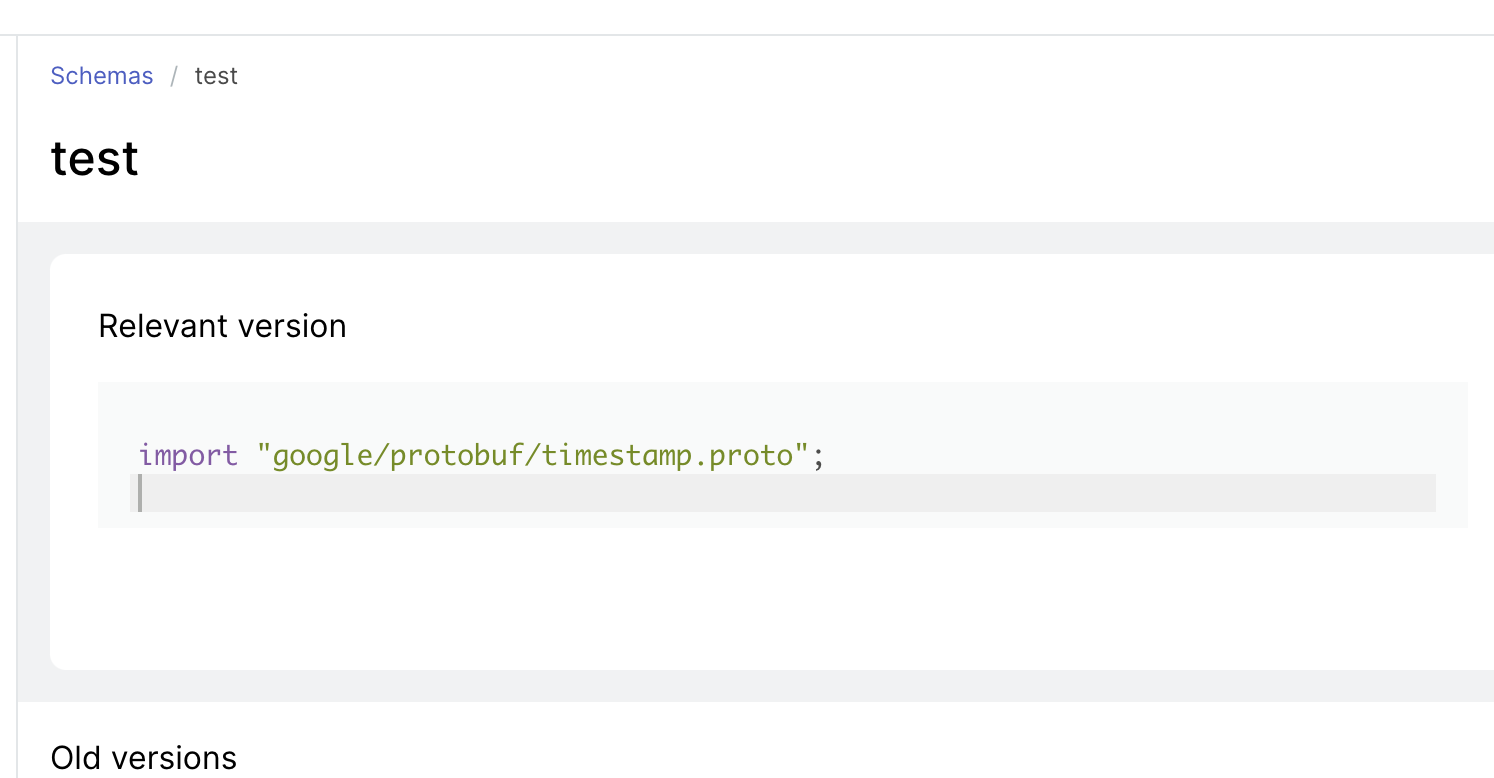Select the Old versions section heading
Screen dimensions: 1494x778
point(143,757)
